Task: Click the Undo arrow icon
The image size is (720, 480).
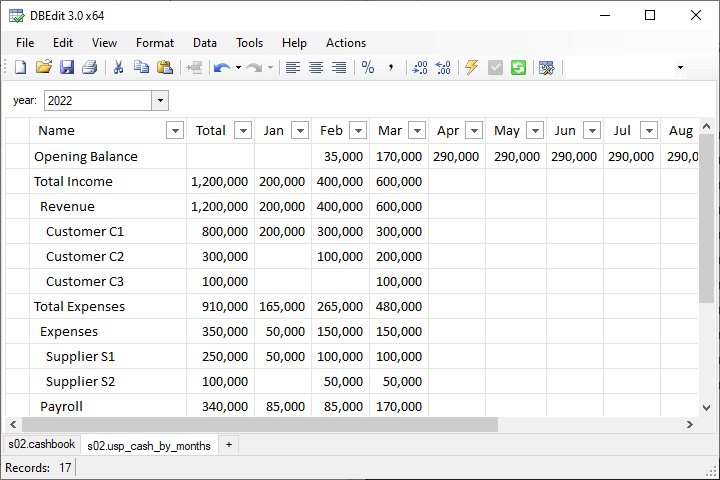Action: click(x=222, y=68)
